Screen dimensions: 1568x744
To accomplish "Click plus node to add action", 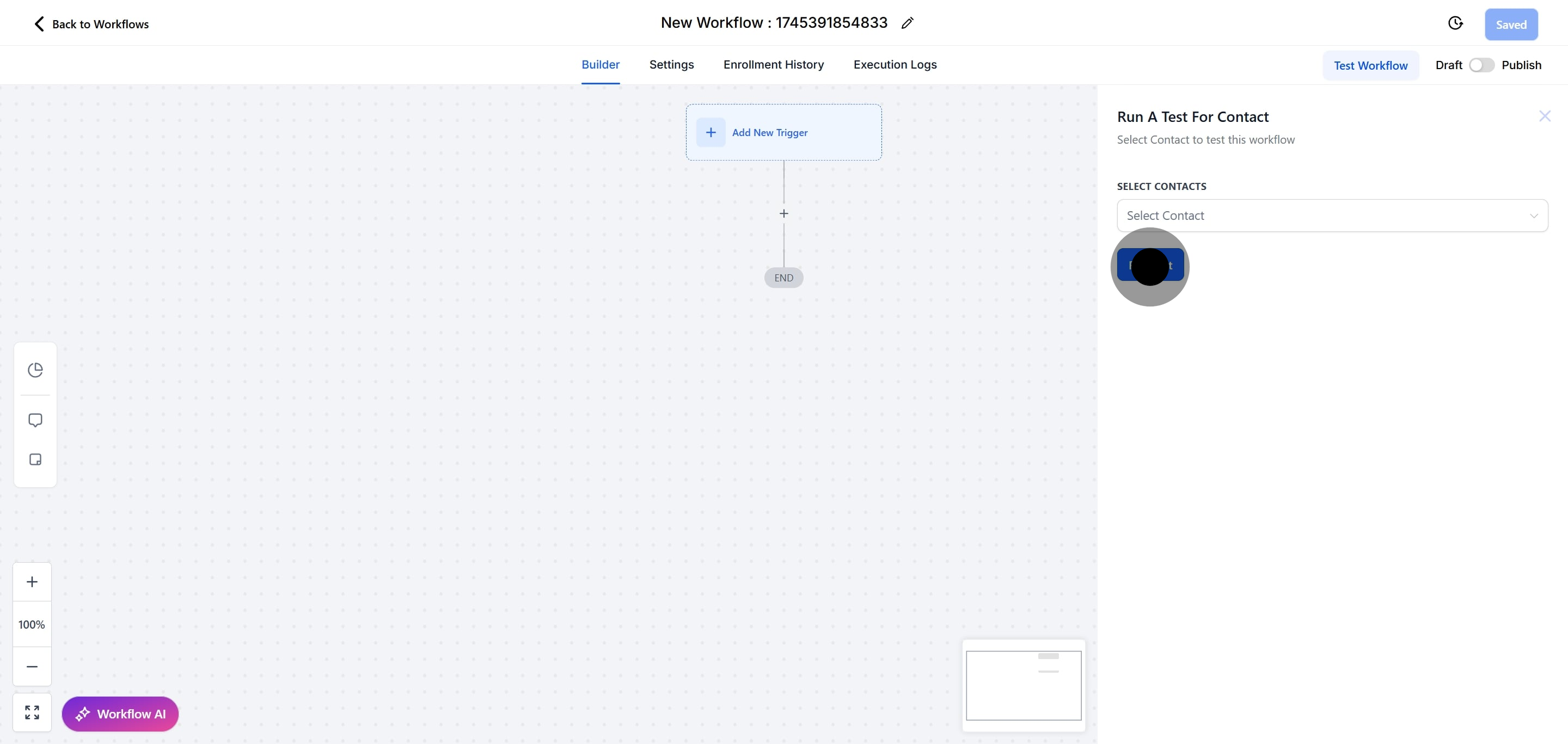I will click(783, 213).
